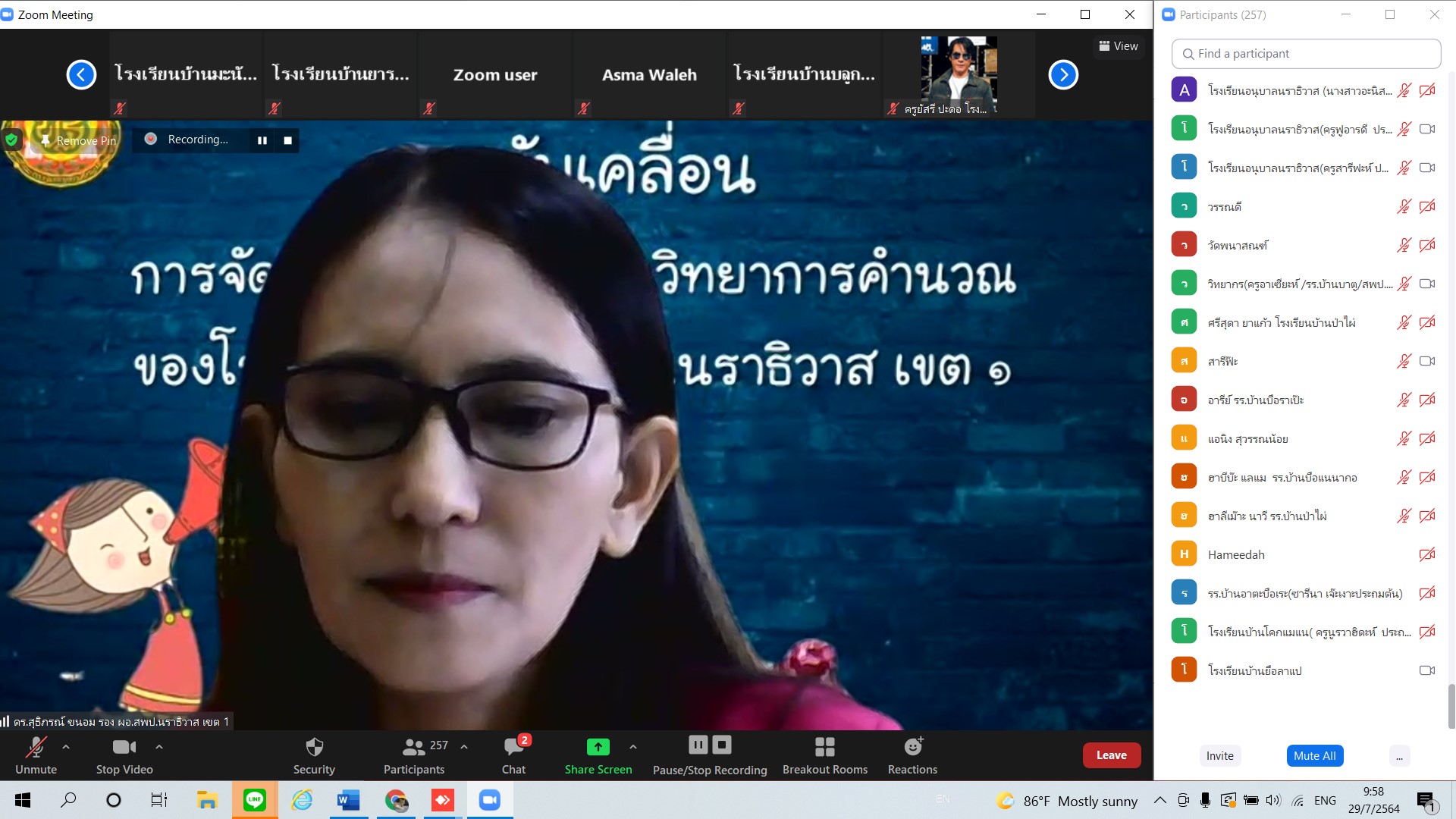This screenshot has width=1456, height=819.
Task: Expand video options arrow beside Stop Video
Action: click(159, 747)
